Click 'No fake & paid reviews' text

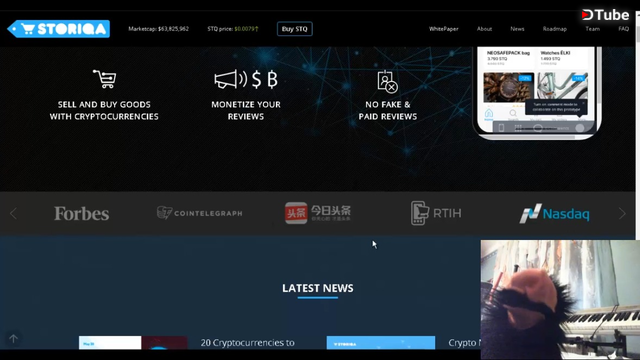click(x=388, y=111)
